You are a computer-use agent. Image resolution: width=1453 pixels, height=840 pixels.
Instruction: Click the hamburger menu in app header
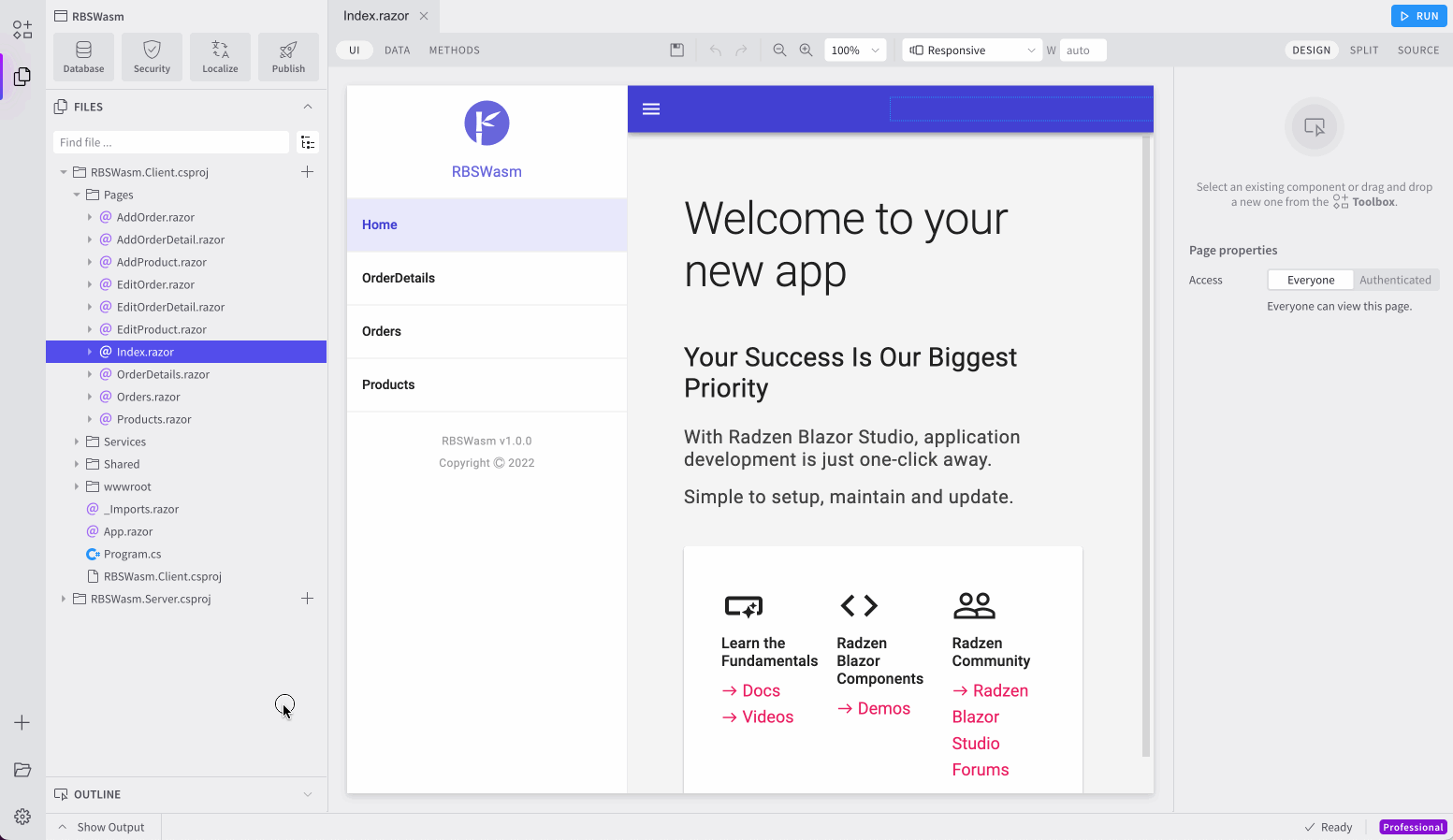pyautogui.click(x=651, y=109)
